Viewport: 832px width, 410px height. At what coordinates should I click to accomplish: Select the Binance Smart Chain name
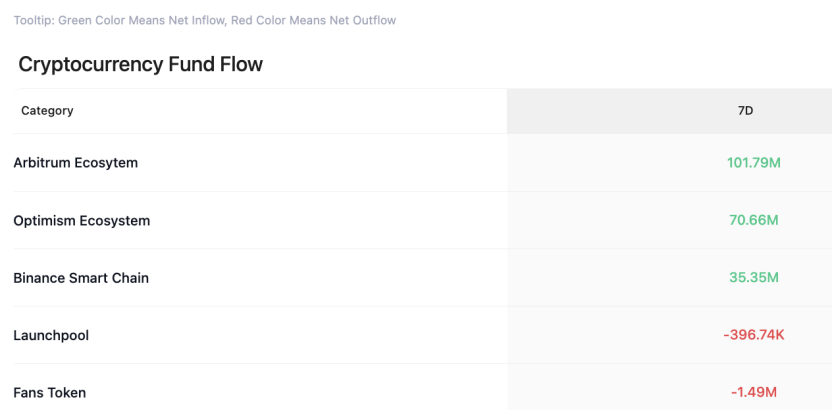coord(81,278)
